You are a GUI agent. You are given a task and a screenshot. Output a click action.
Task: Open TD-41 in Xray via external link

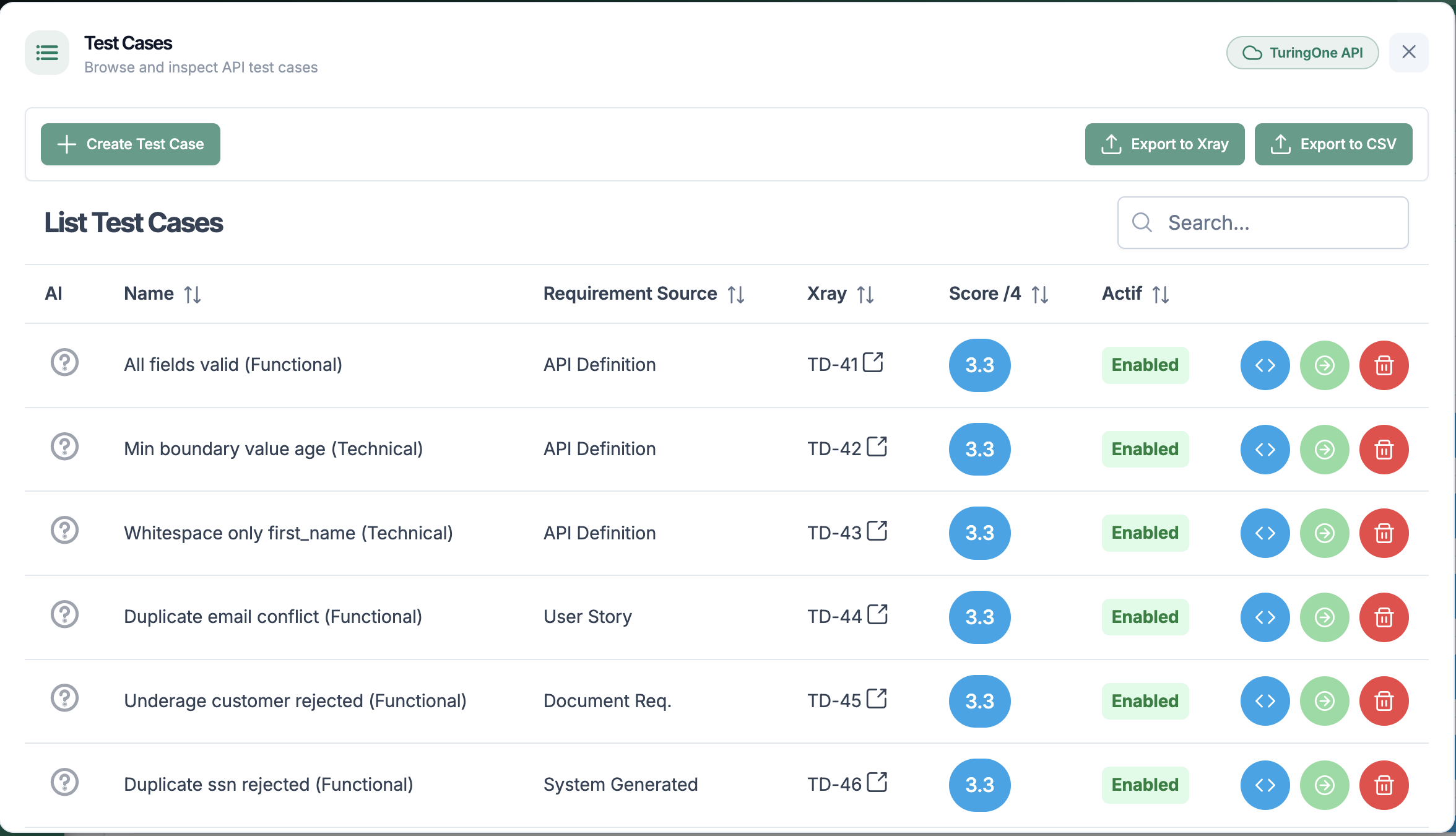coord(874,362)
